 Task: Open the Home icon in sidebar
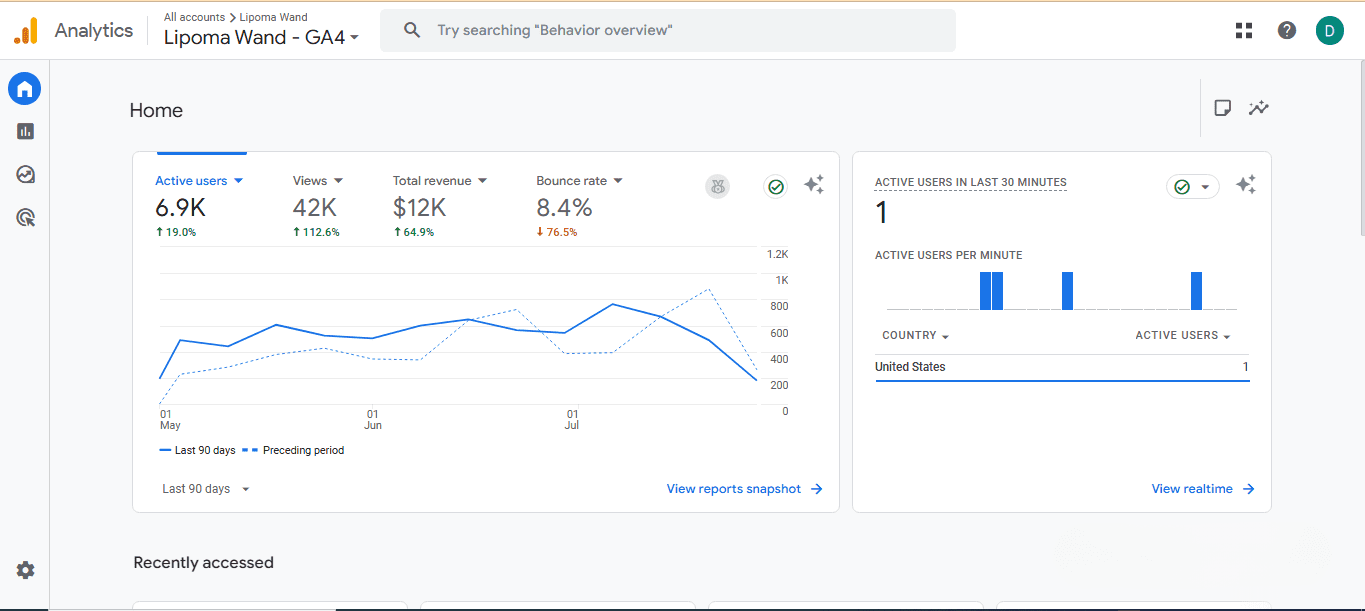pos(25,89)
